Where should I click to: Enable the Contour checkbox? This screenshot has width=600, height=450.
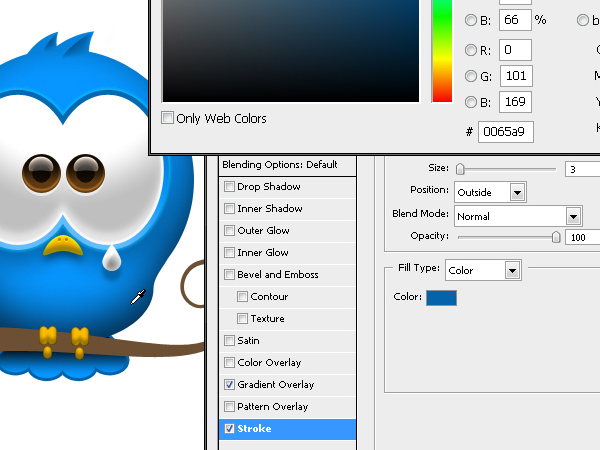242,297
